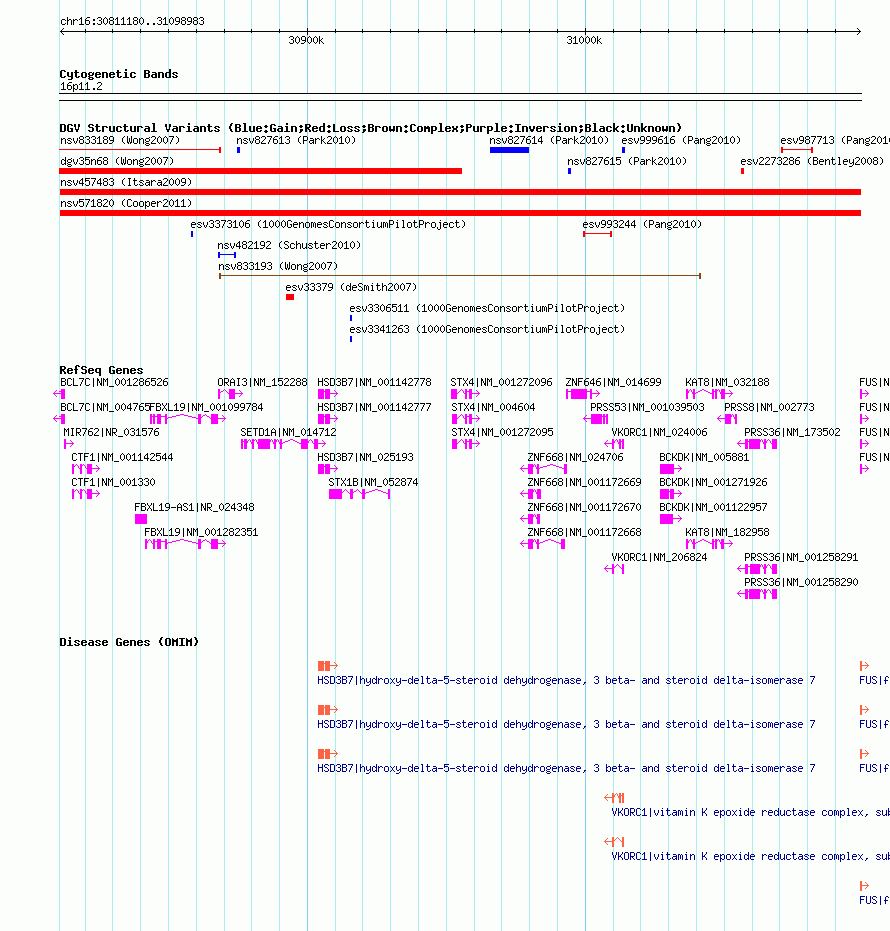Select the 16p11.2 cytogenetic band label
This screenshot has width=890, height=931.
coord(81,87)
